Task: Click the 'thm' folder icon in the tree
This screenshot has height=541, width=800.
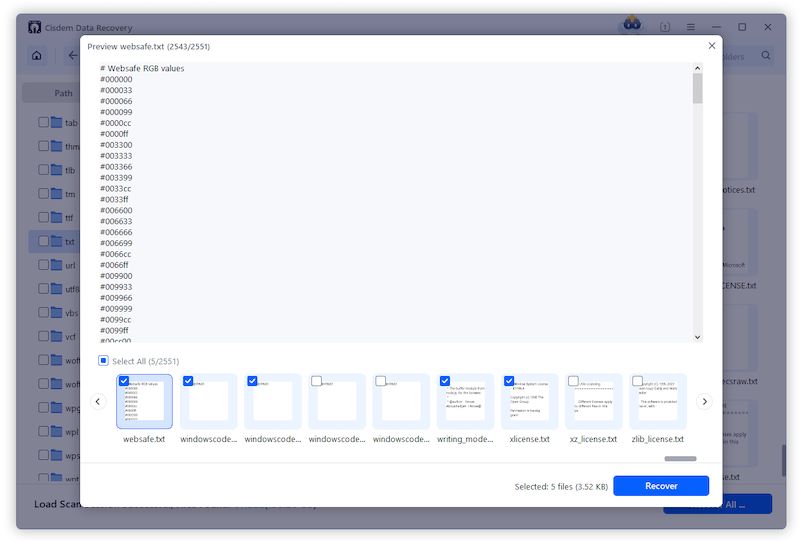Action: [57, 146]
